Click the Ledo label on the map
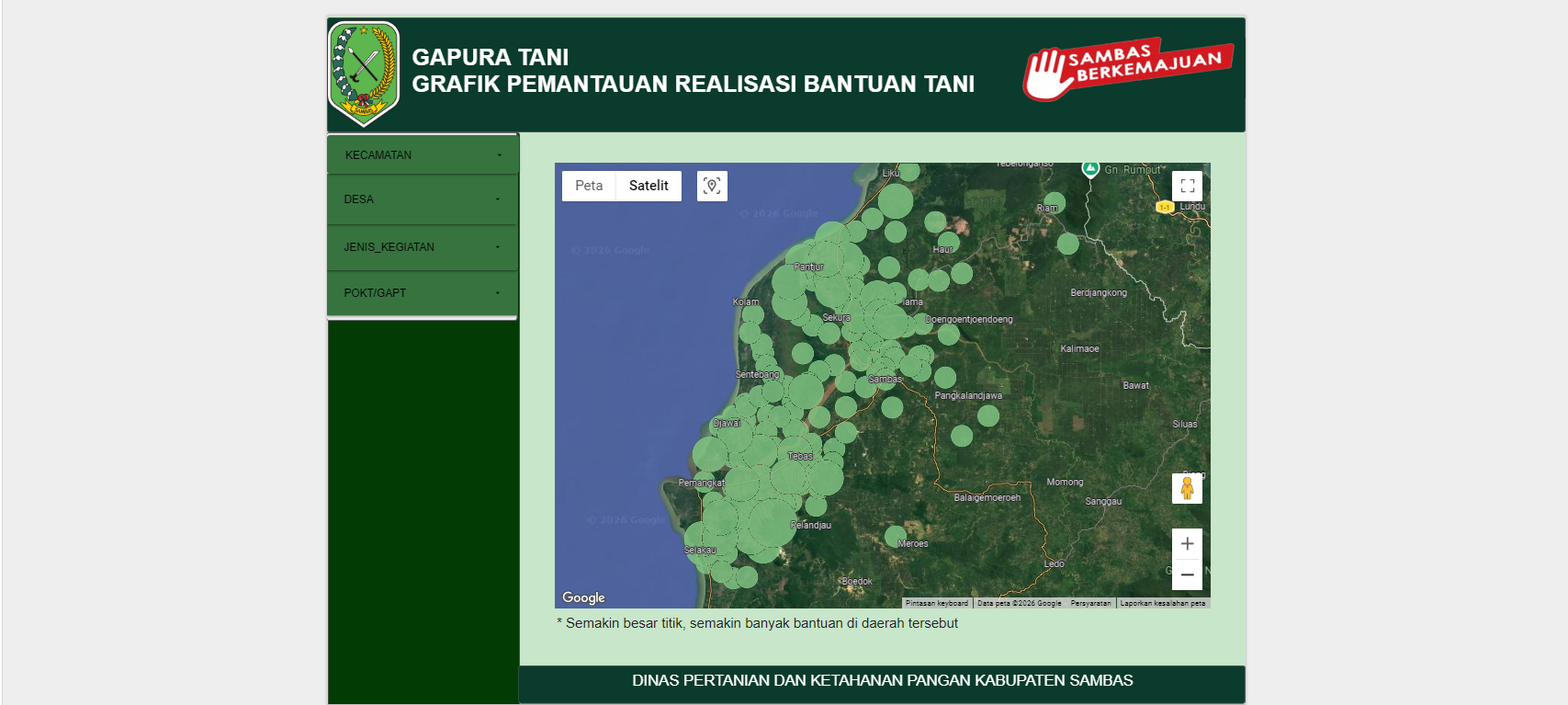 click(x=1055, y=563)
